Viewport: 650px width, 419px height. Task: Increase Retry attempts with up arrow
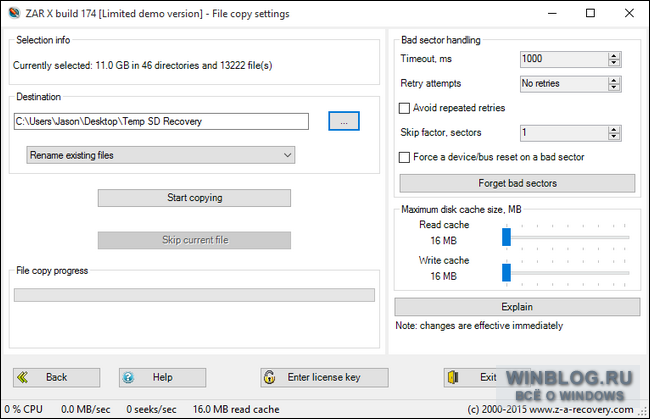click(614, 80)
